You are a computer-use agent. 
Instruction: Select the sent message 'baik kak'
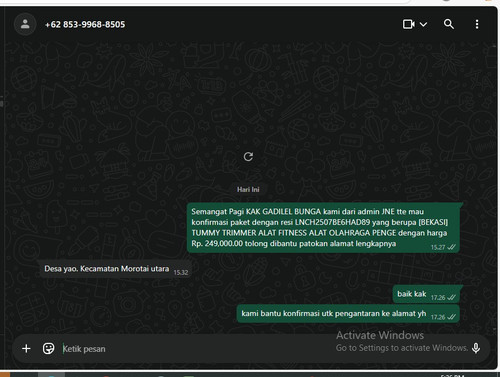coord(426,294)
